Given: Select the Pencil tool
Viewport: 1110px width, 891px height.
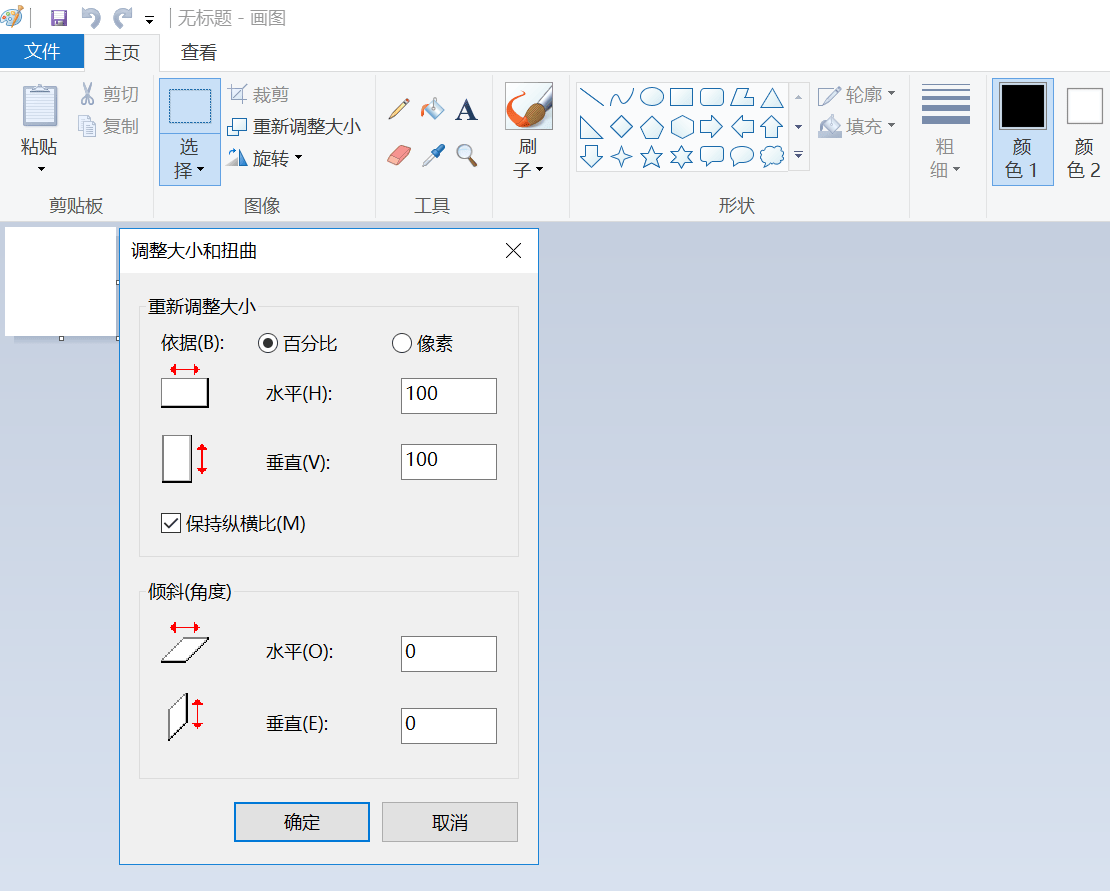Looking at the screenshot, I should click(x=399, y=109).
